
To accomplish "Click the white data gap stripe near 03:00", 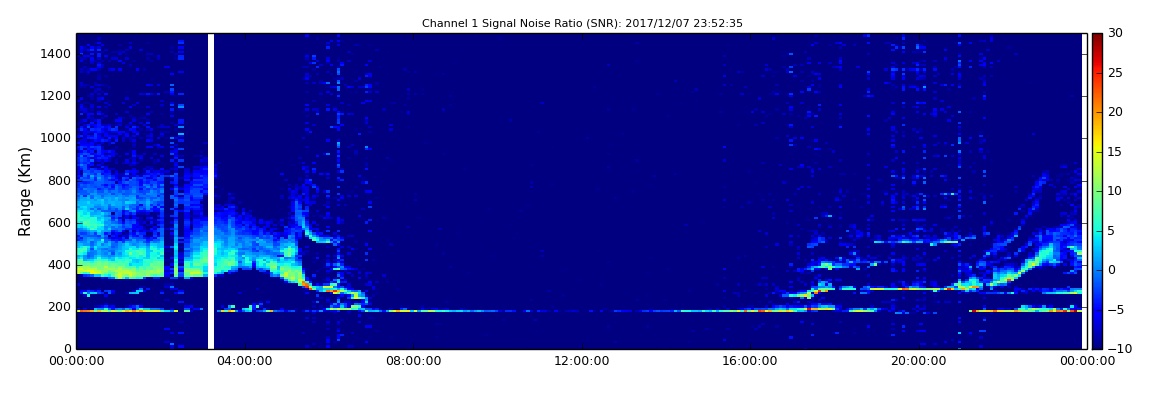I will coord(211,191).
